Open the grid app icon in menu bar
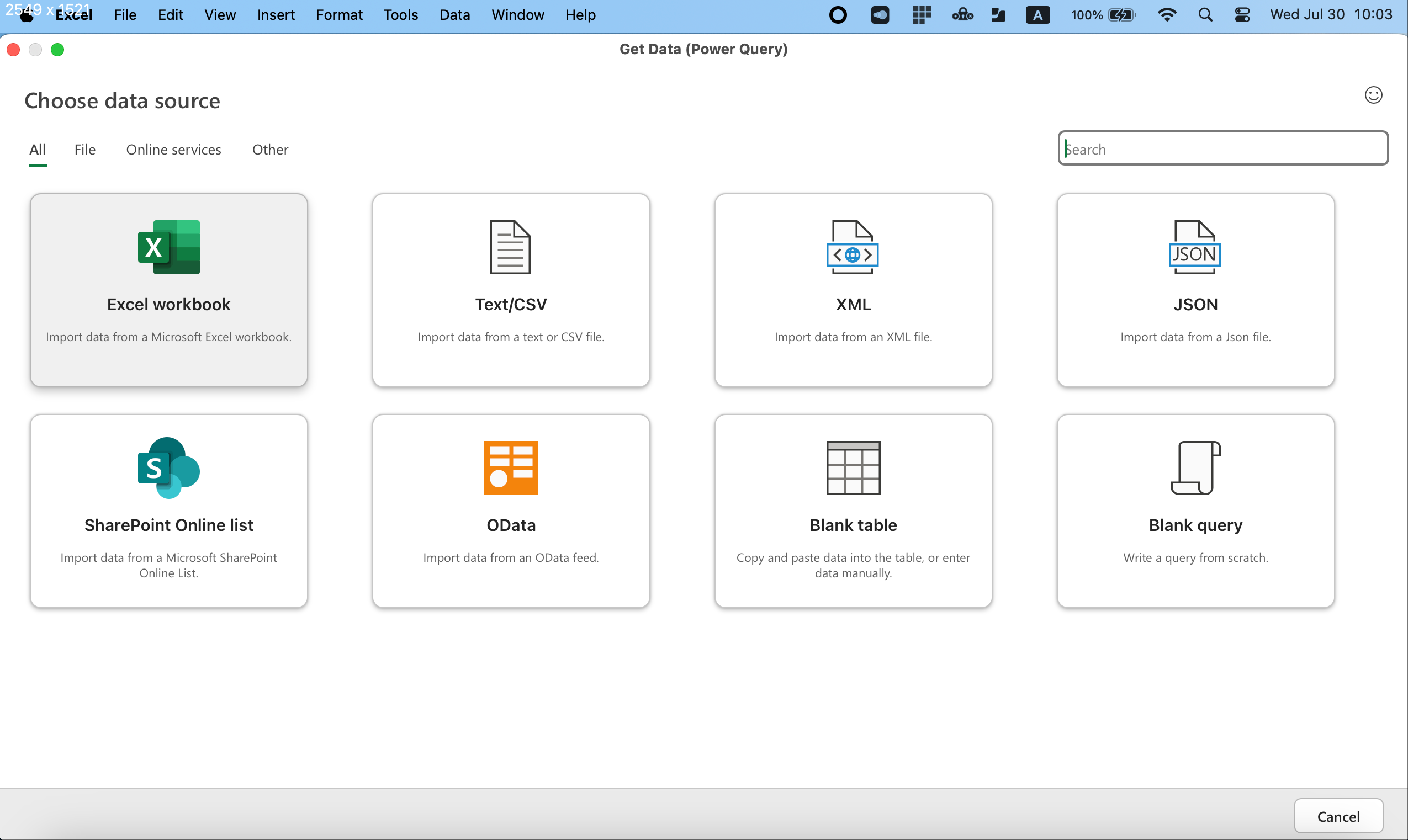The width and height of the screenshot is (1408, 840). click(922, 15)
